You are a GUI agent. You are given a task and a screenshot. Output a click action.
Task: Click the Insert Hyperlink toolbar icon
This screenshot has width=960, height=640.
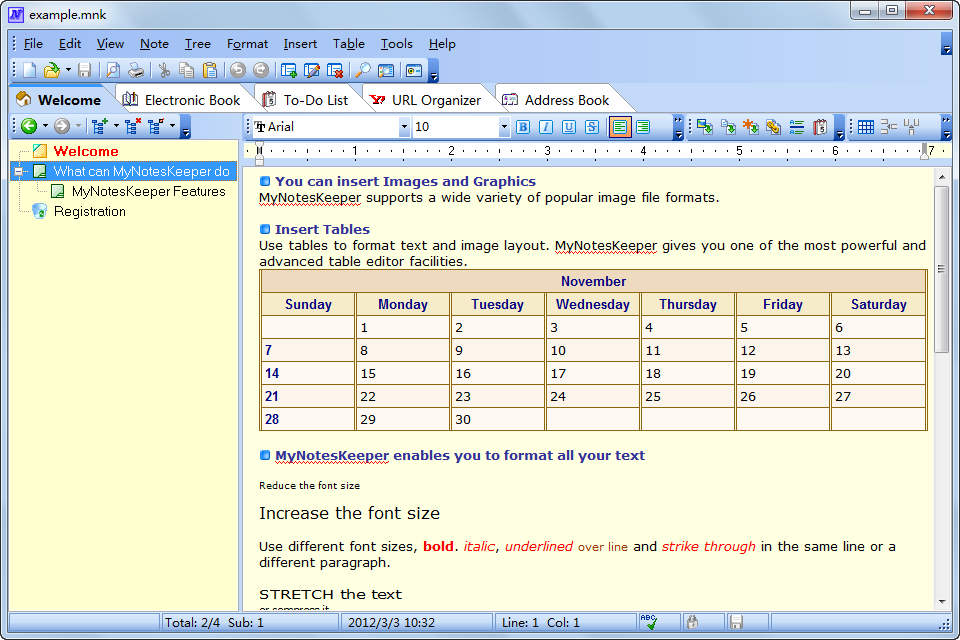(x=771, y=126)
